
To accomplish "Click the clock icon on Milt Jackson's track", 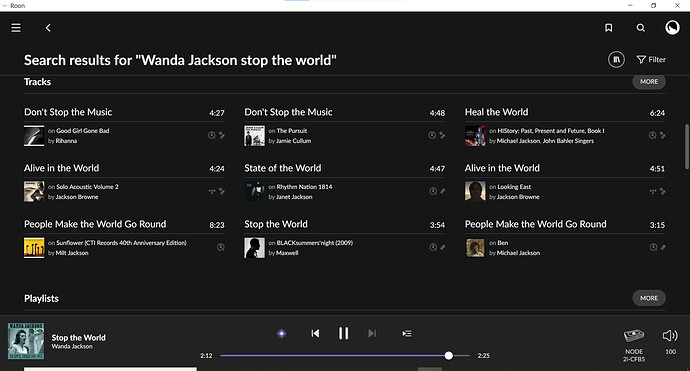I will tap(221, 247).
